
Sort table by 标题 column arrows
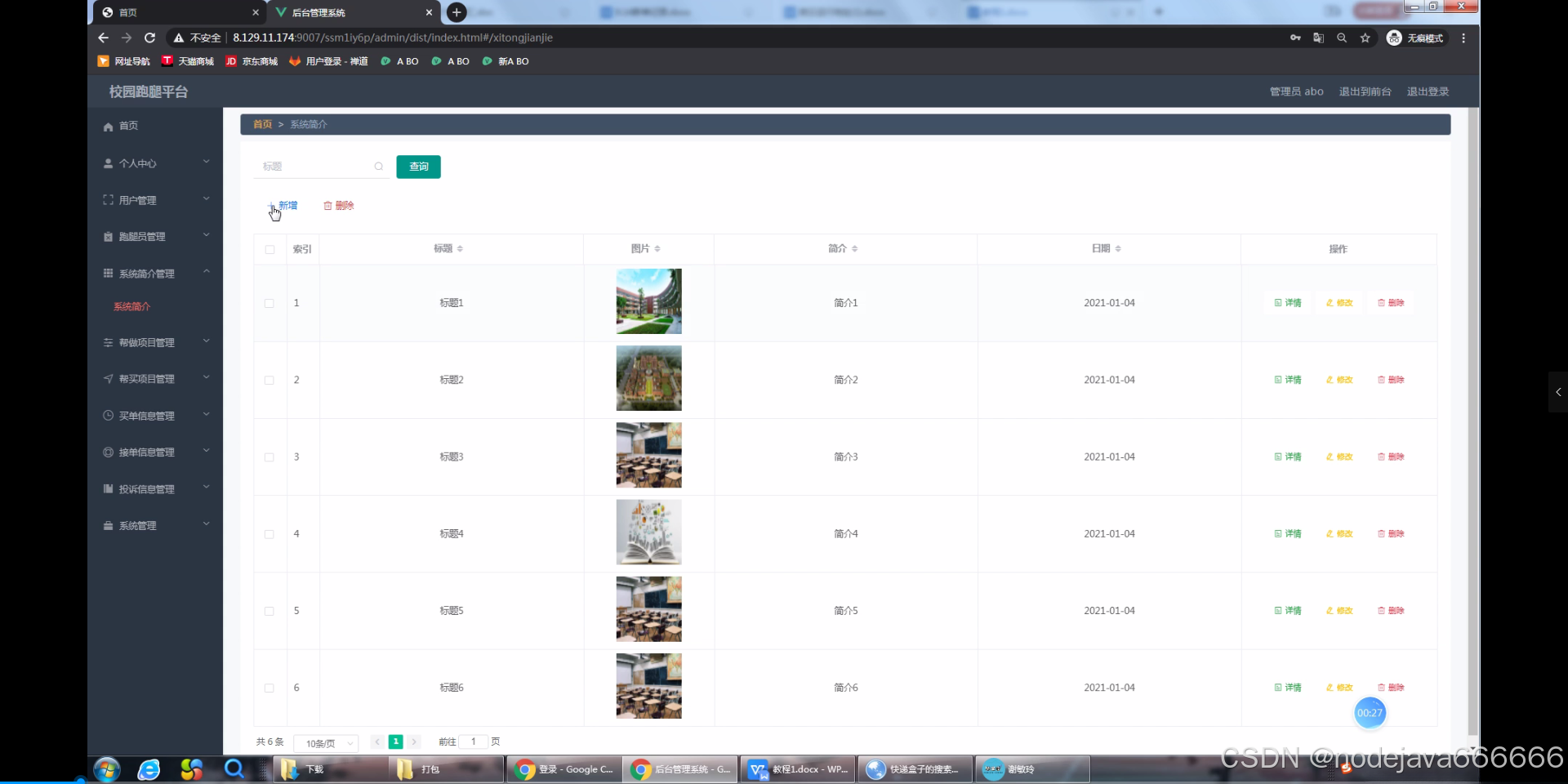click(x=460, y=248)
